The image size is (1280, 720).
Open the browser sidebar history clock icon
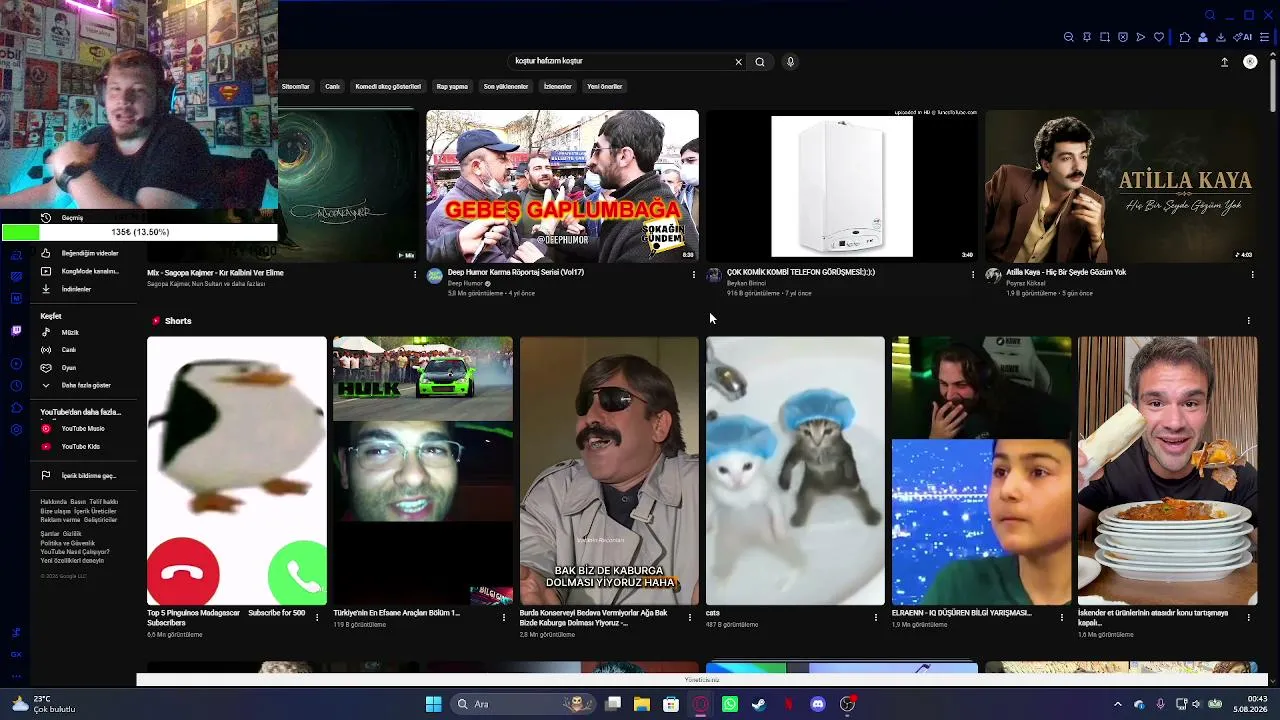(16, 386)
